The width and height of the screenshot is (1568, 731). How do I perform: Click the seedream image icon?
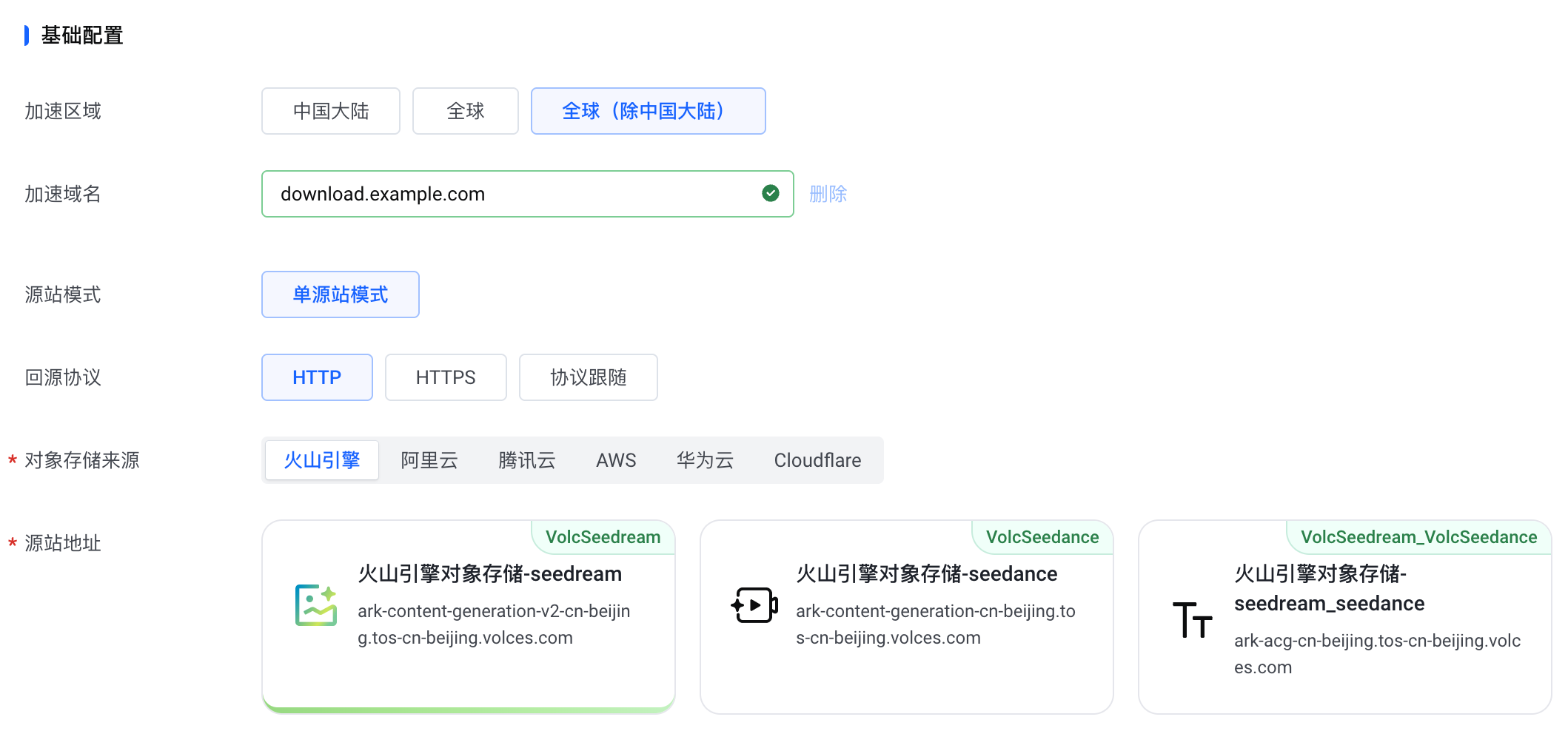point(316,605)
